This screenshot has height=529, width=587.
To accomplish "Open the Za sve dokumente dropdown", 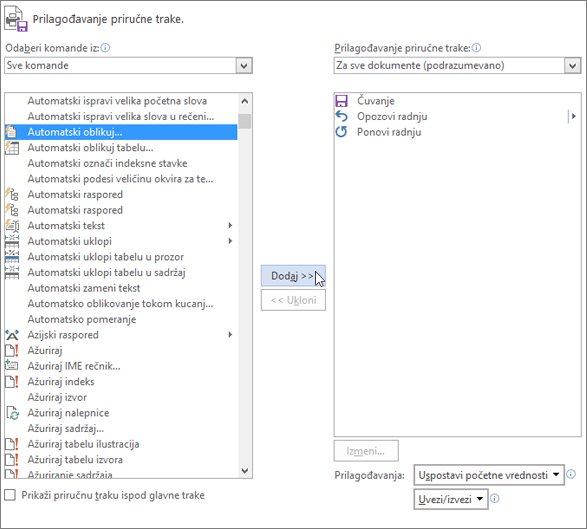I will (572, 66).
